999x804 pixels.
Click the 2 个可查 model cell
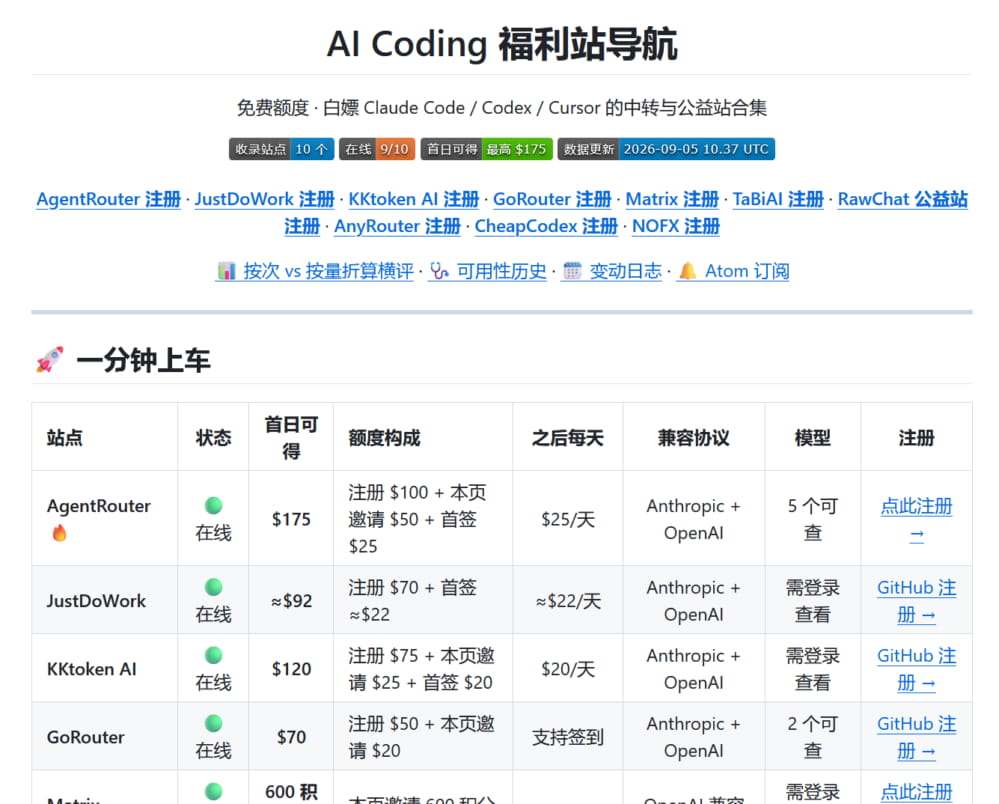coord(812,737)
